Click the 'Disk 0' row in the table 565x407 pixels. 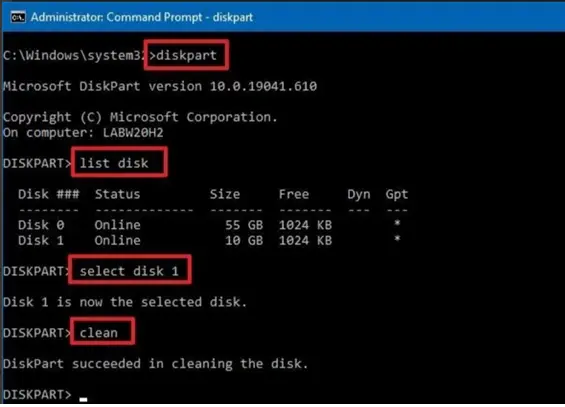211,225
